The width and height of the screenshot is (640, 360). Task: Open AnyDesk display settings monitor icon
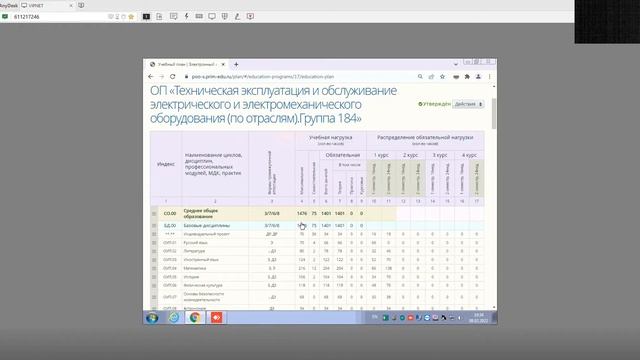[x=212, y=16]
